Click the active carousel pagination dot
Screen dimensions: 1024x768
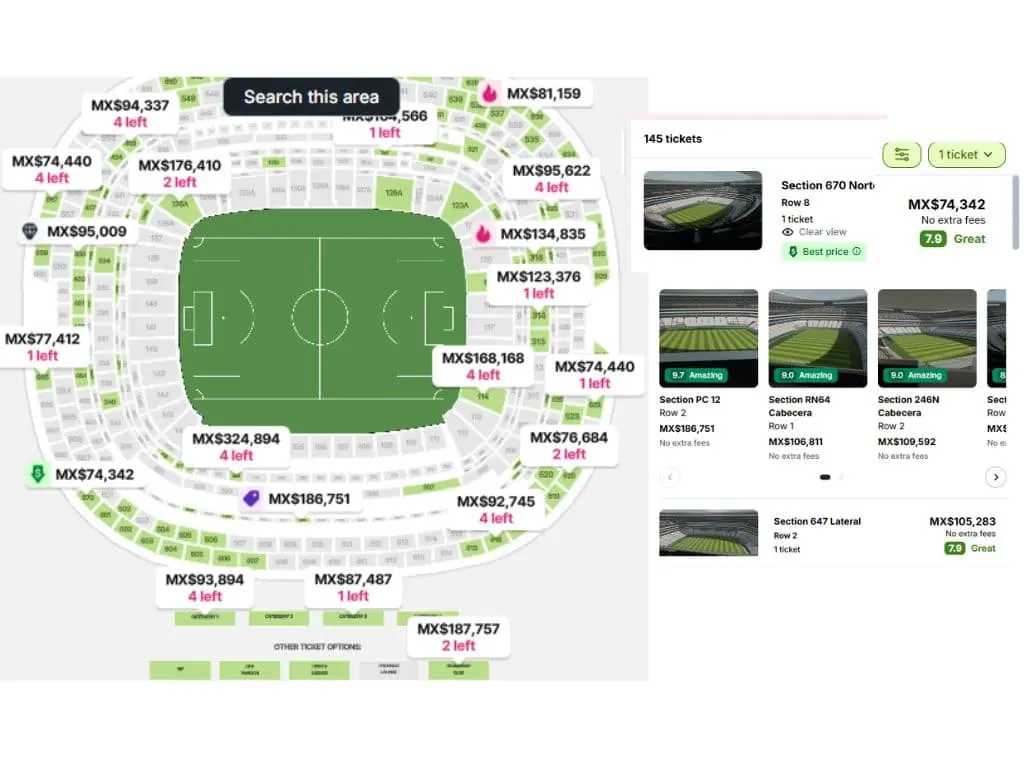[x=825, y=477]
